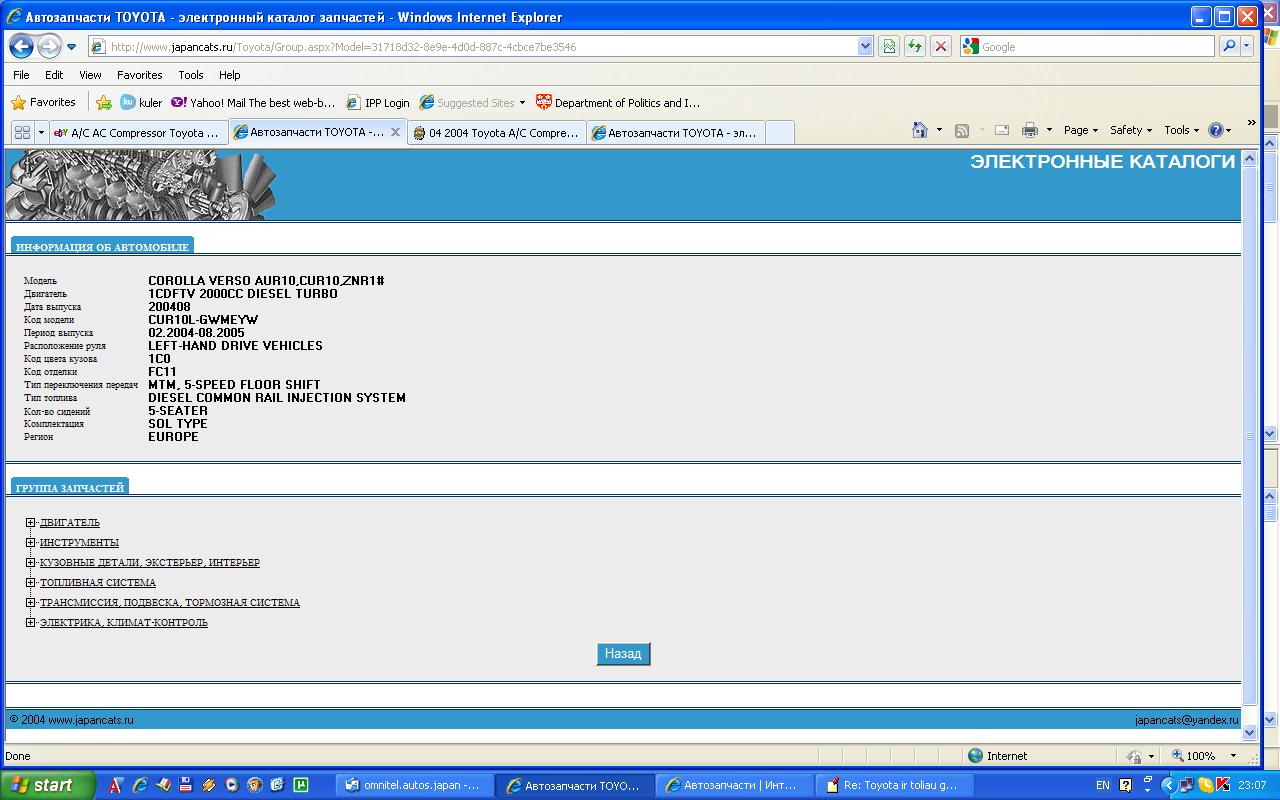1280x800 pixels.
Task: Switch to the A/C AC Compressor Toyota tab
Action: (x=138, y=132)
